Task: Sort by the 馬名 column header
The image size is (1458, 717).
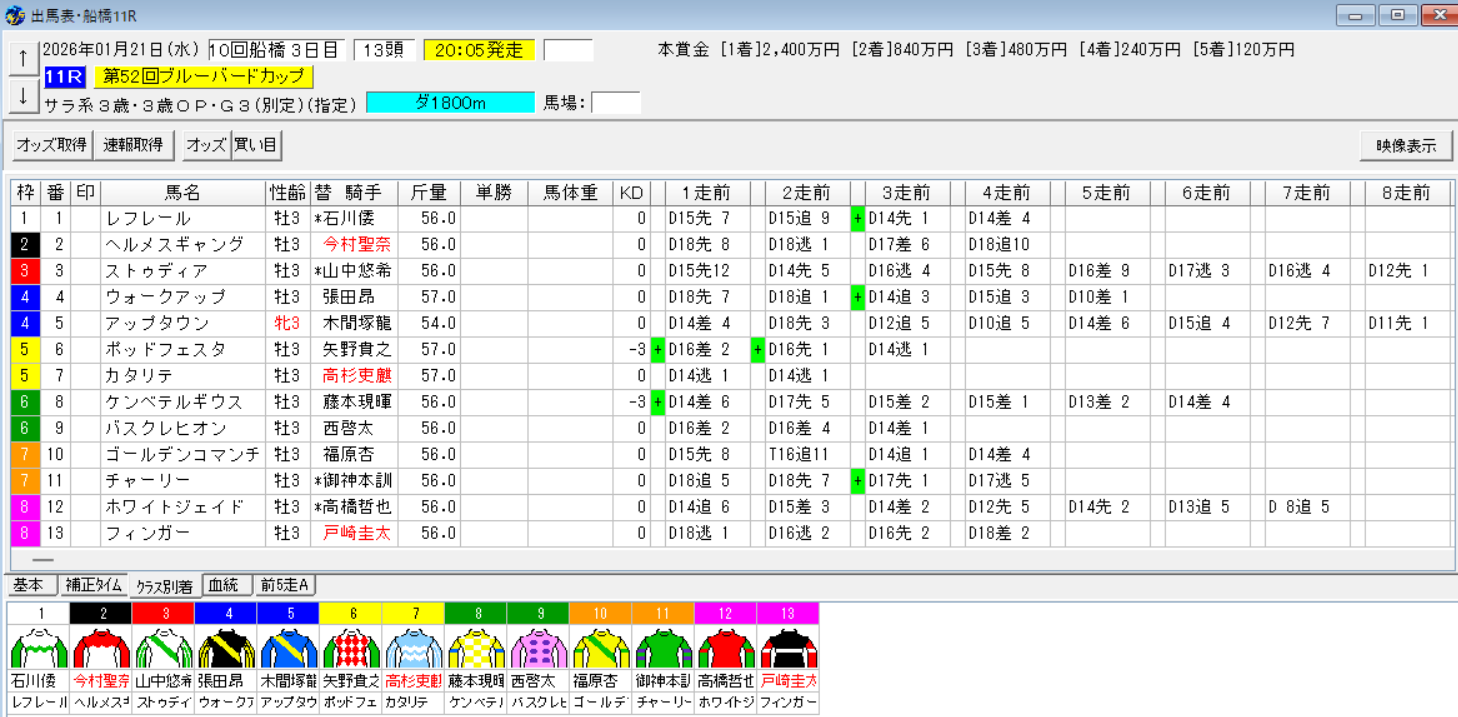Action: (x=182, y=193)
